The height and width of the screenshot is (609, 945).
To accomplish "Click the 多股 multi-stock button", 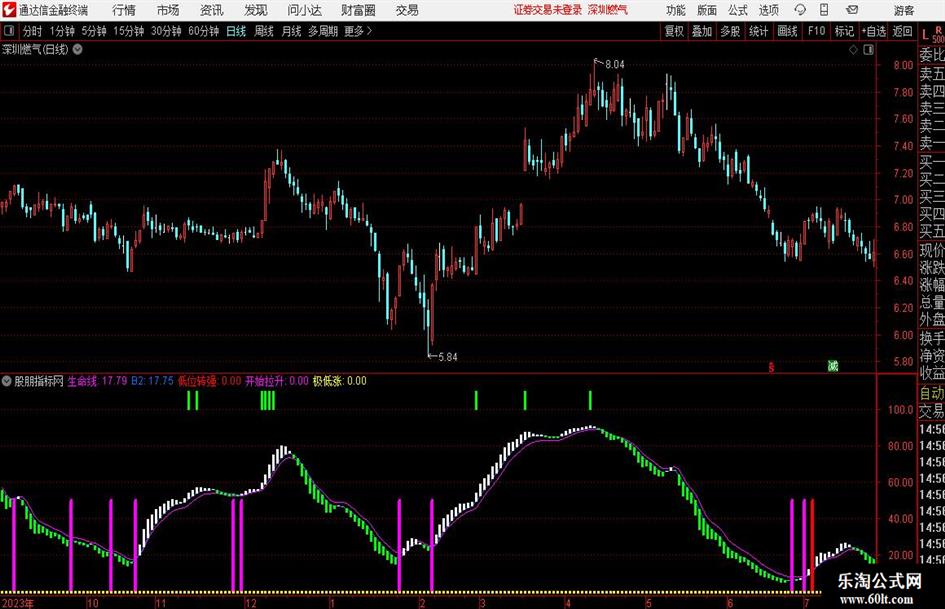I will click(730, 31).
